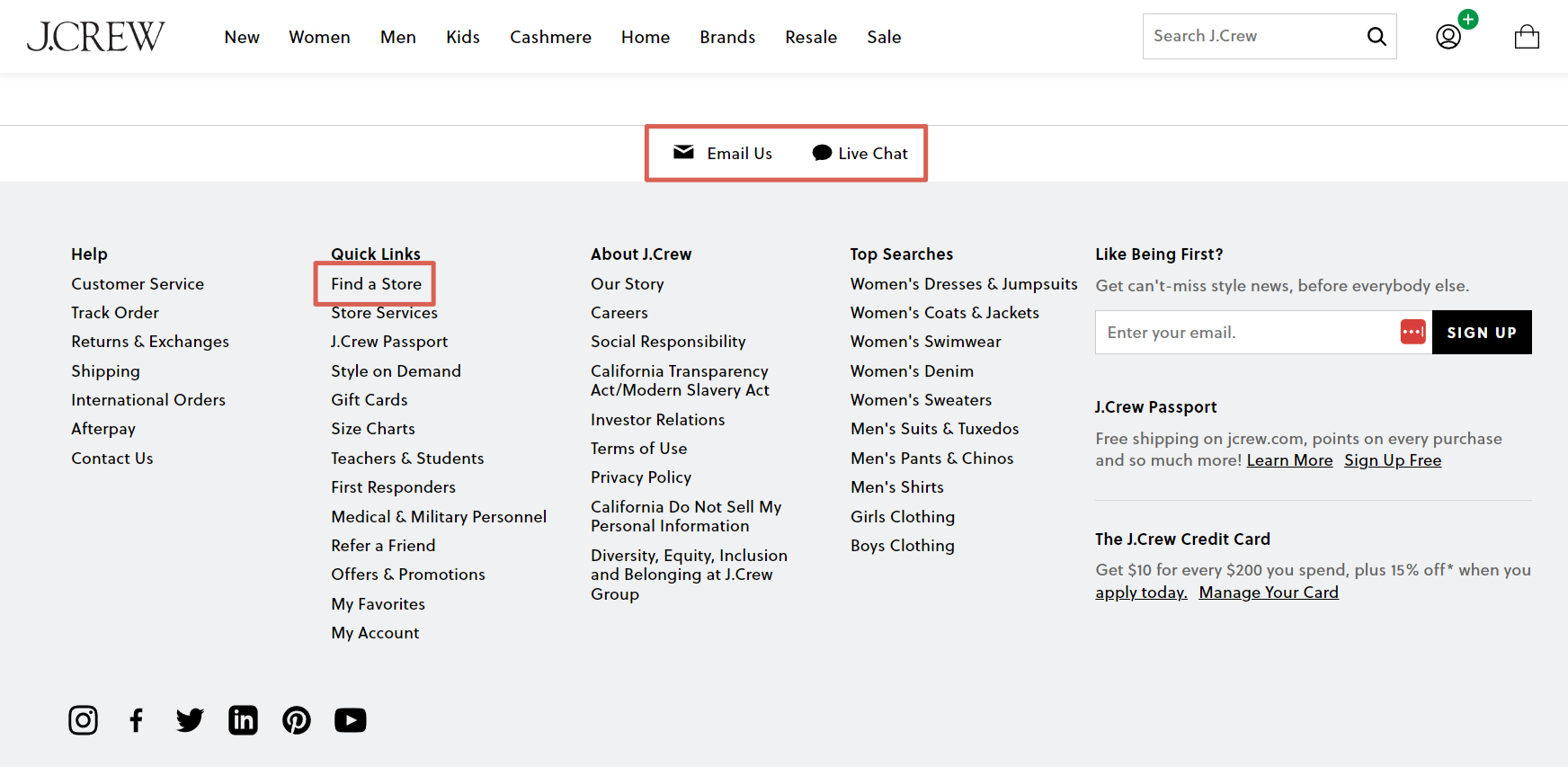Select Sale in the top navigation

coord(884,37)
